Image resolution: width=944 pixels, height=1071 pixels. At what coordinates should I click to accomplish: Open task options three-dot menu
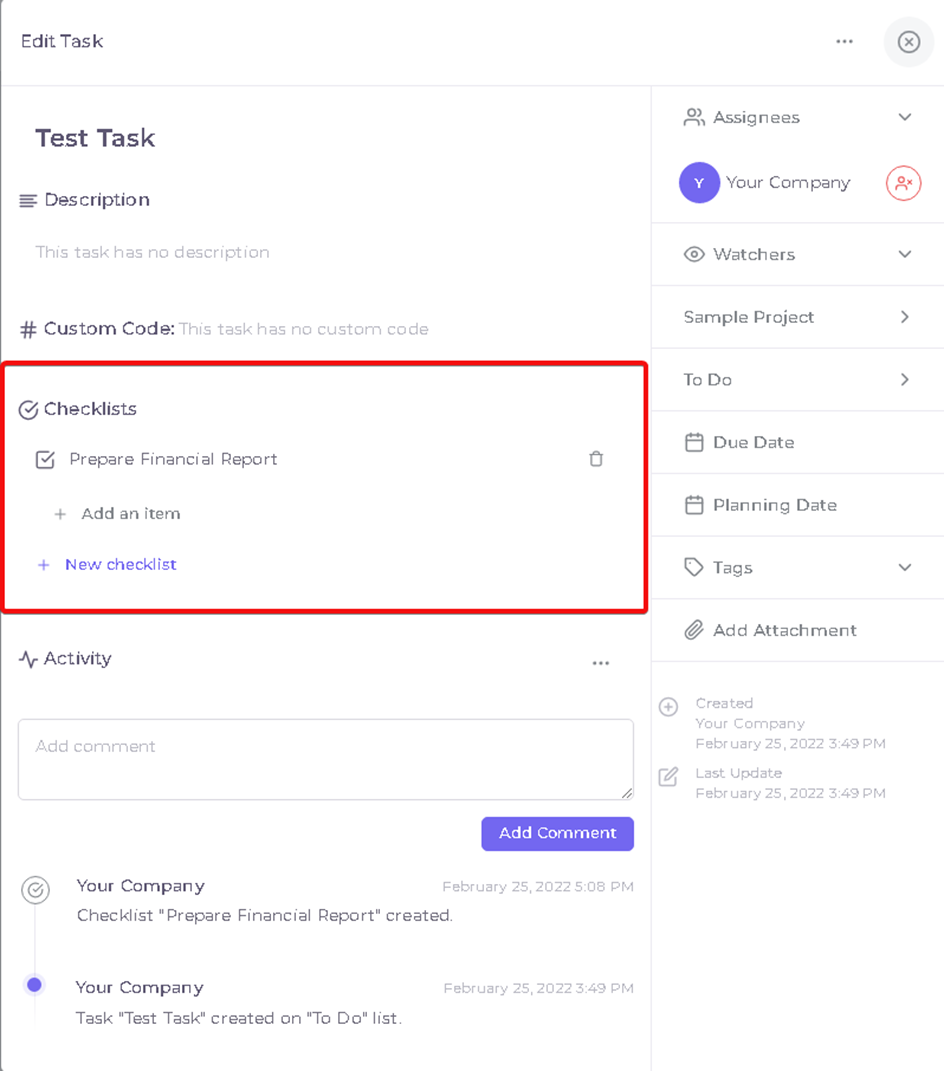844,42
